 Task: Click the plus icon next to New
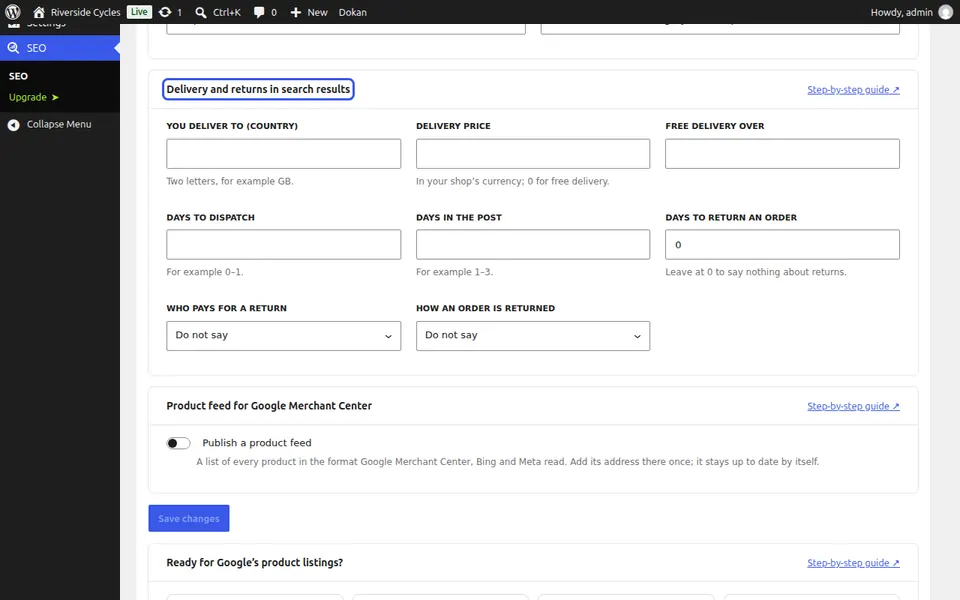click(x=296, y=12)
